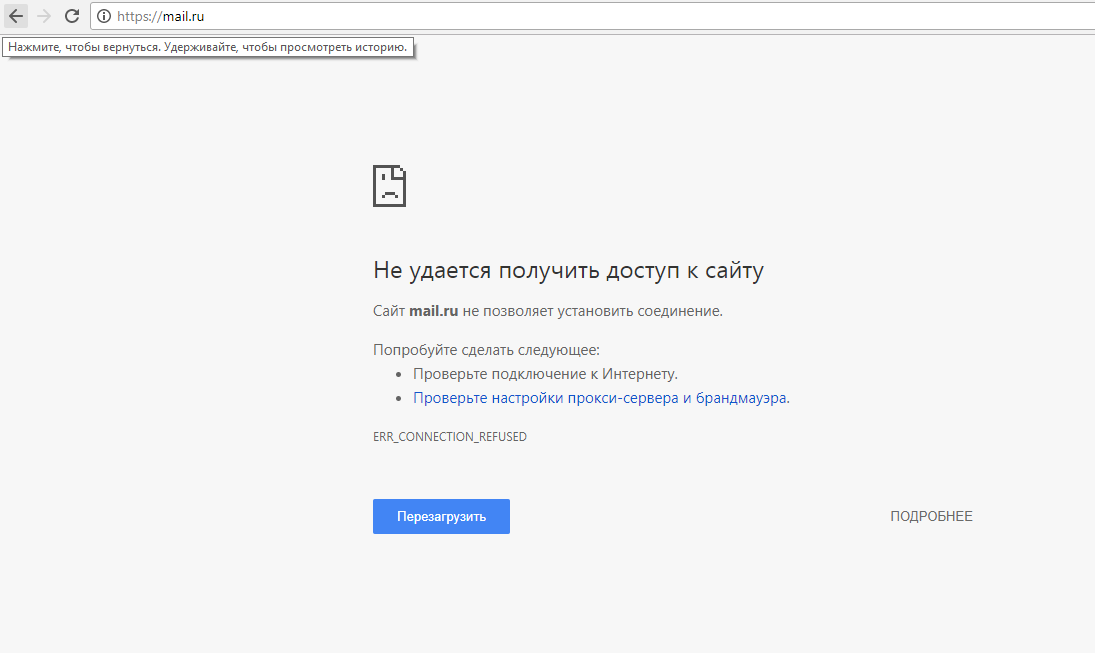
Task: Go back using the browser back arrow
Action: (15, 16)
